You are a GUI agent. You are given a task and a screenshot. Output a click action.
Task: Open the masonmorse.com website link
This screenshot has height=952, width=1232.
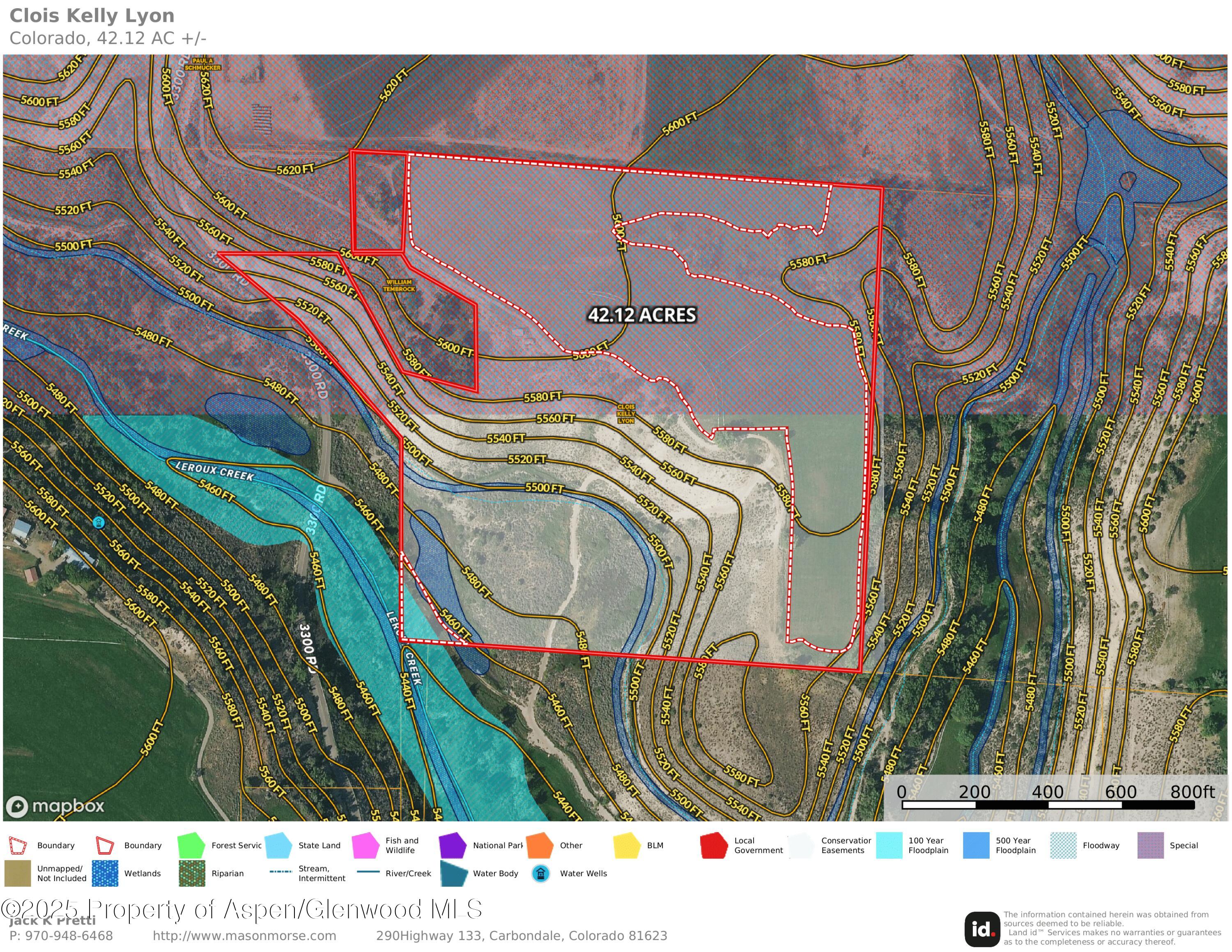(244, 936)
